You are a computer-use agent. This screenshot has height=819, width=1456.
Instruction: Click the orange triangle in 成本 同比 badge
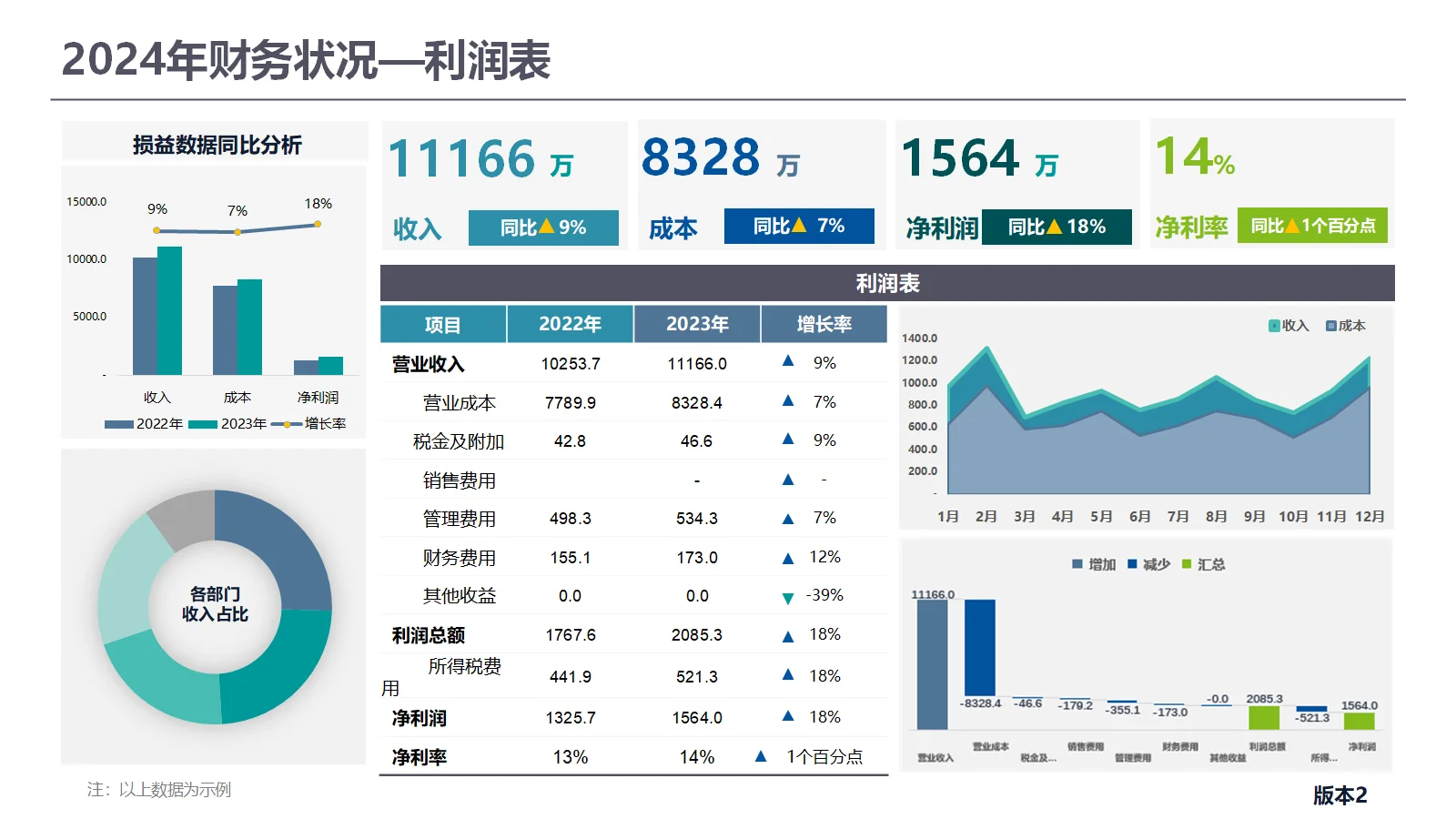click(x=799, y=224)
